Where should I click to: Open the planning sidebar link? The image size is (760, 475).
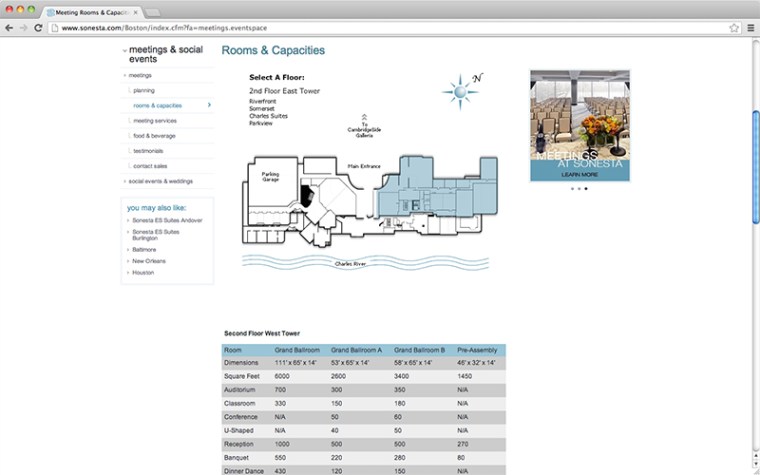(x=144, y=91)
